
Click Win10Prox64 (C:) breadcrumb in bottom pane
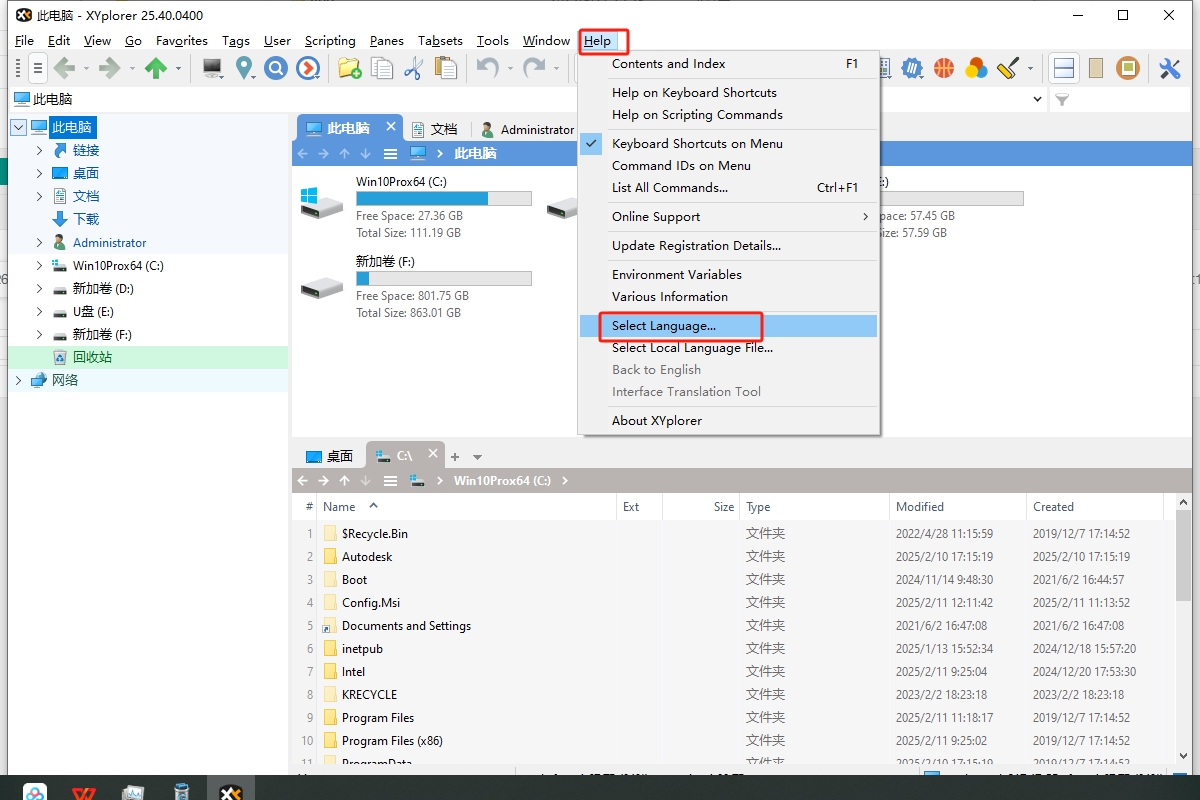[502, 481]
